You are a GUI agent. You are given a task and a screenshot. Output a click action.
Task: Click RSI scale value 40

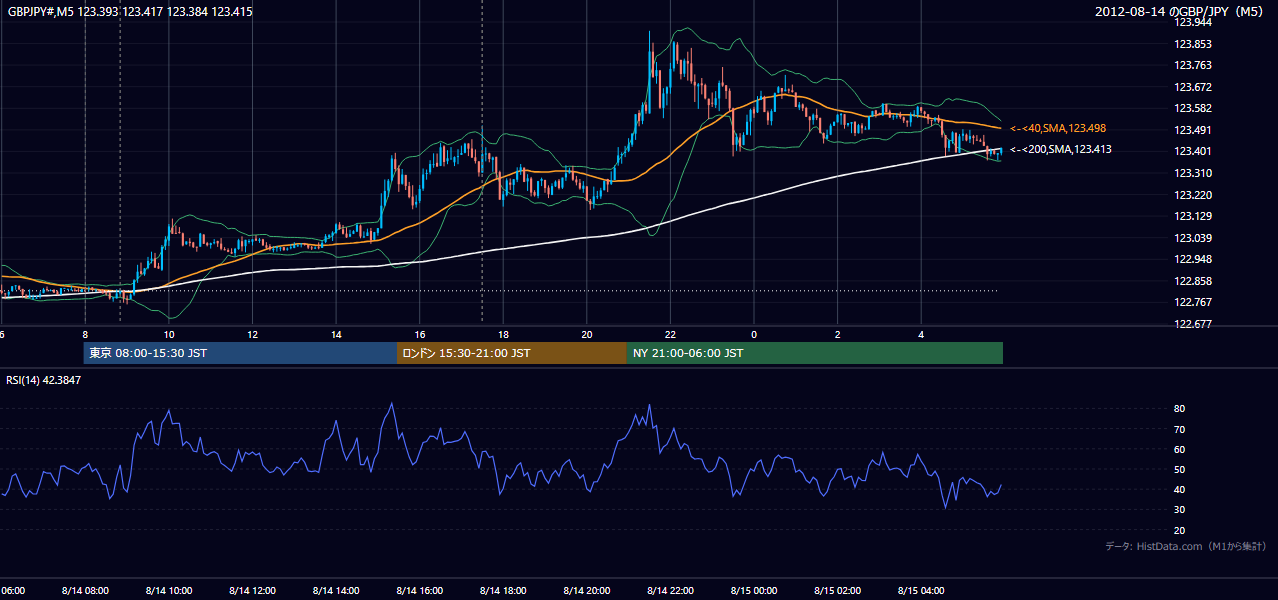(1179, 489)
